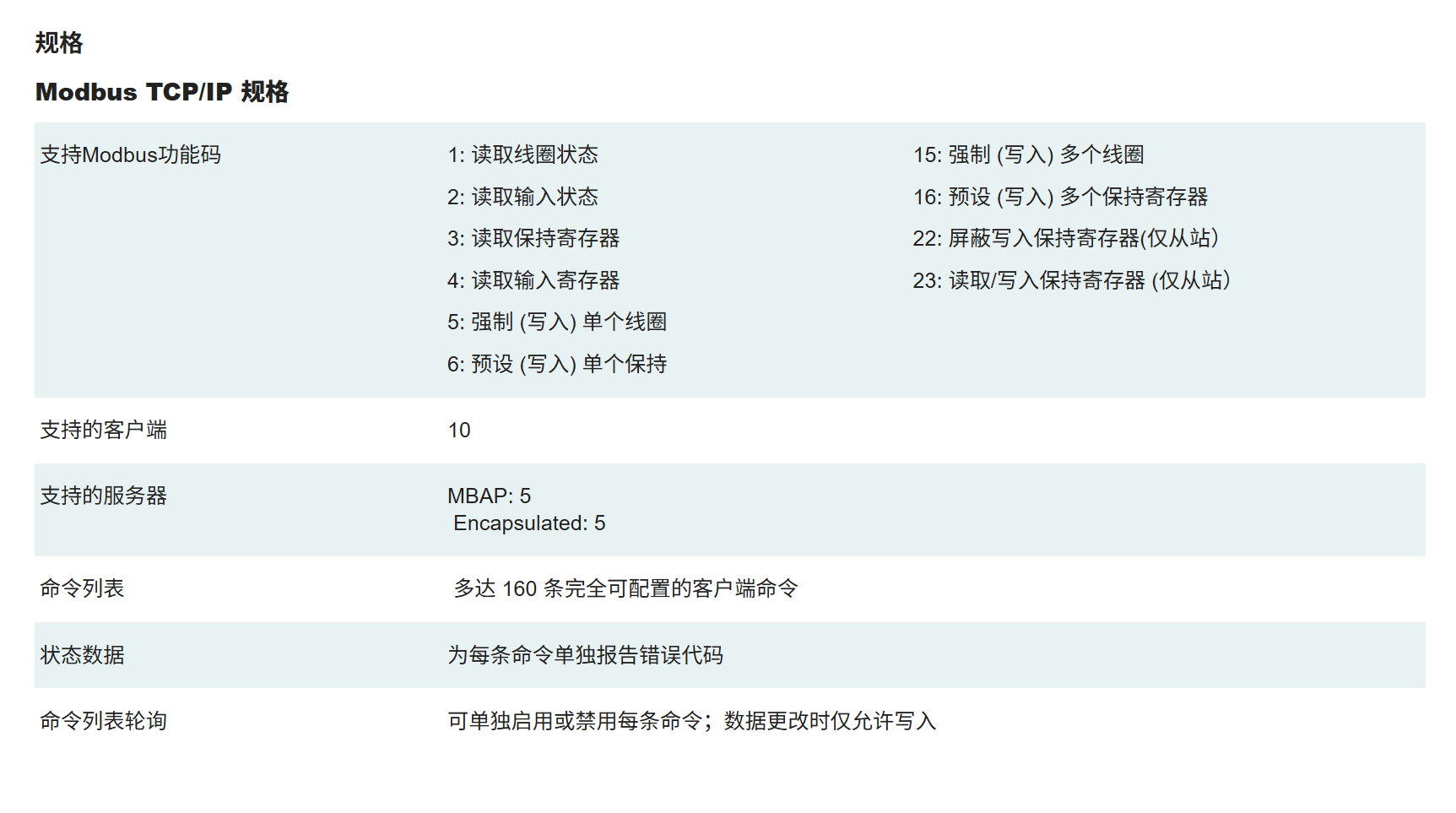This screenshot has height=813, width=1456.
Task: Click function code '2: 读取输入状态'
Action: tap(522, 198)
